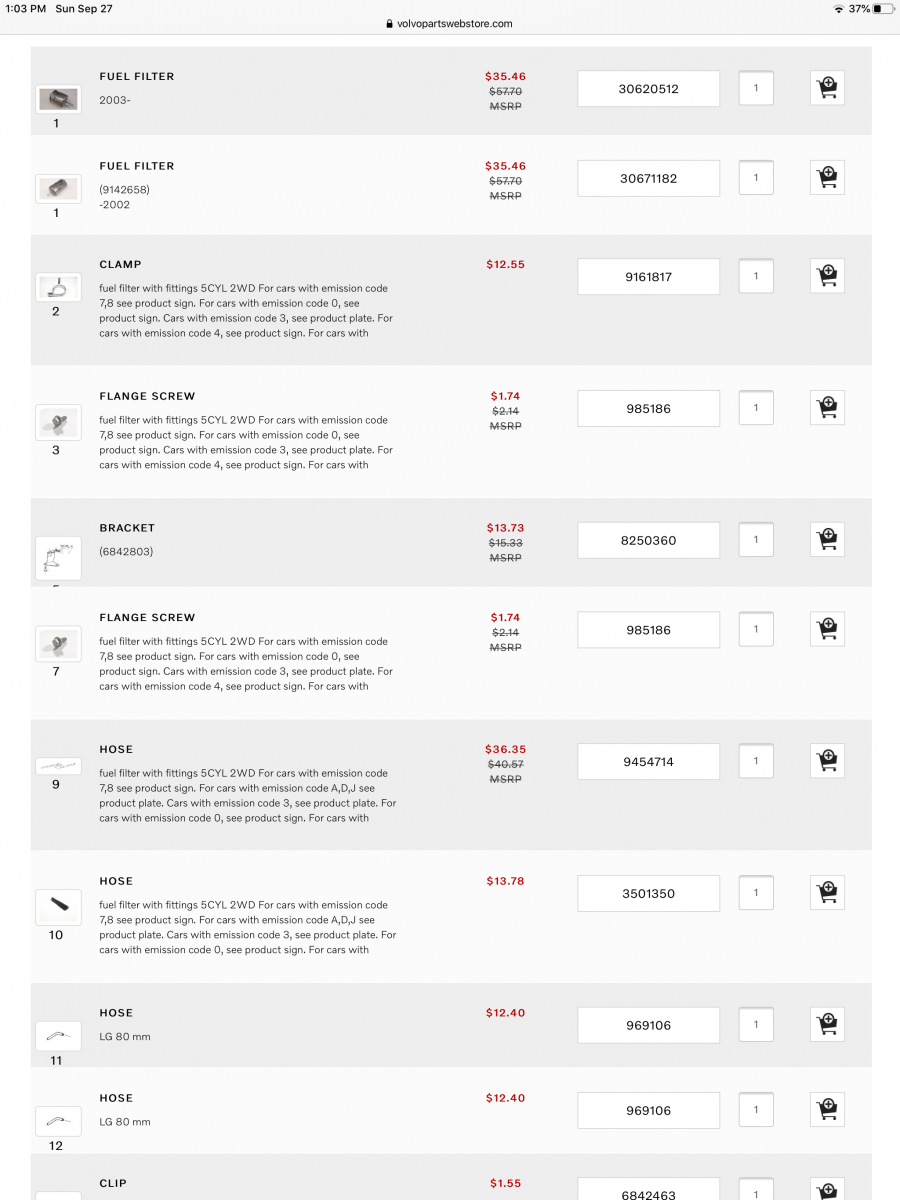
Task: View the clamp thumbnail image
Action: [x=58, y=288]
